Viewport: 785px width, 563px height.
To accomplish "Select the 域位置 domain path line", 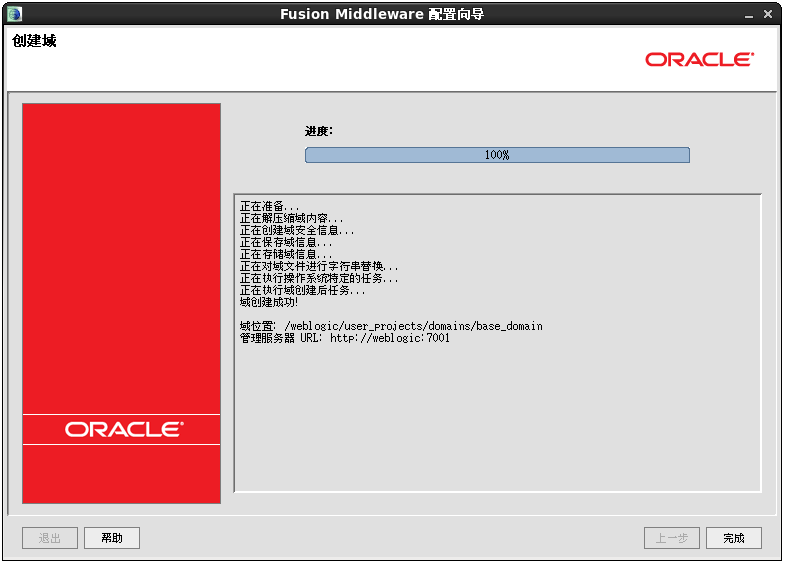I will (391, 326).
